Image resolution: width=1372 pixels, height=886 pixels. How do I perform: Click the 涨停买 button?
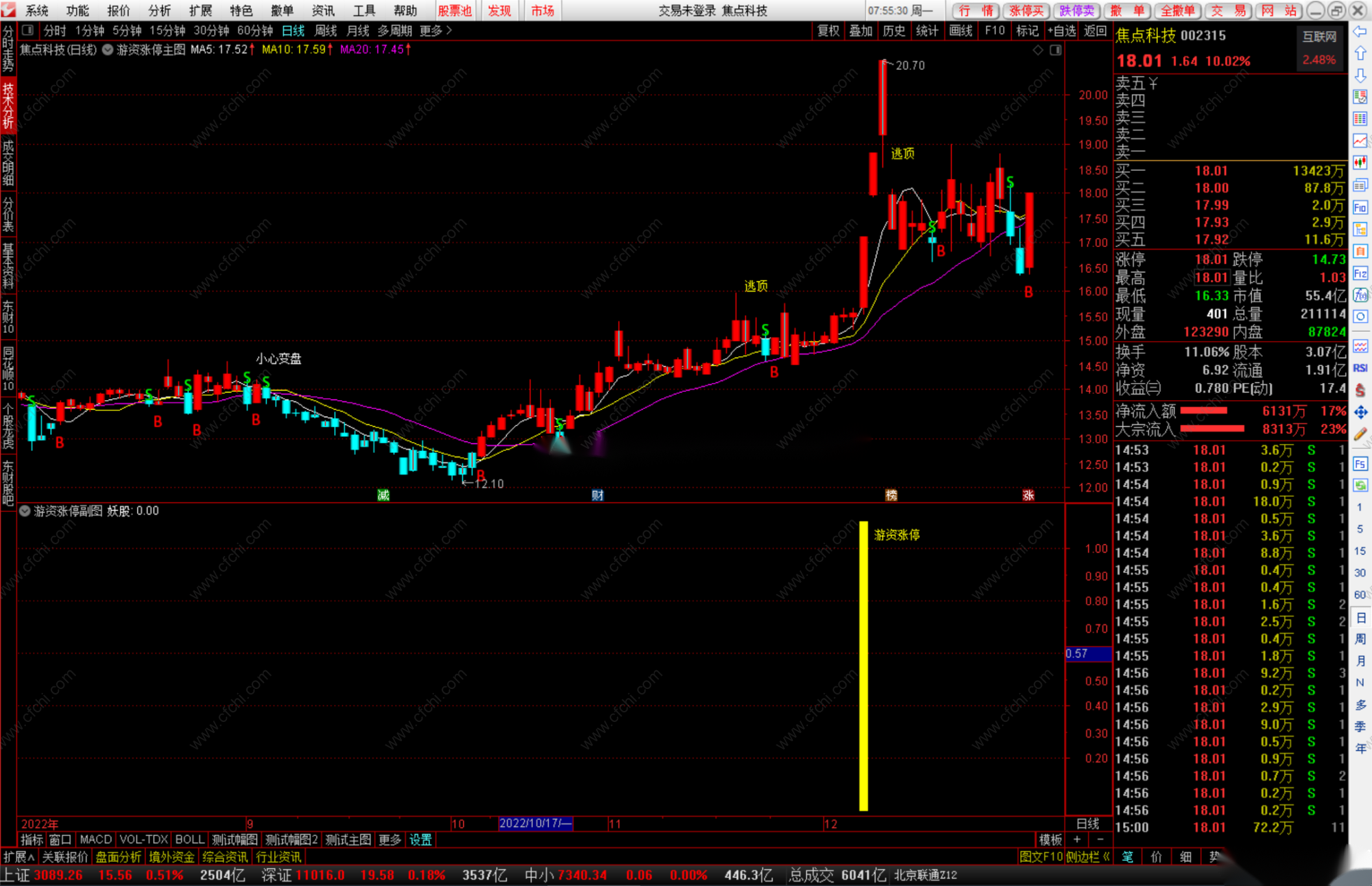[x=1026, y=10]
